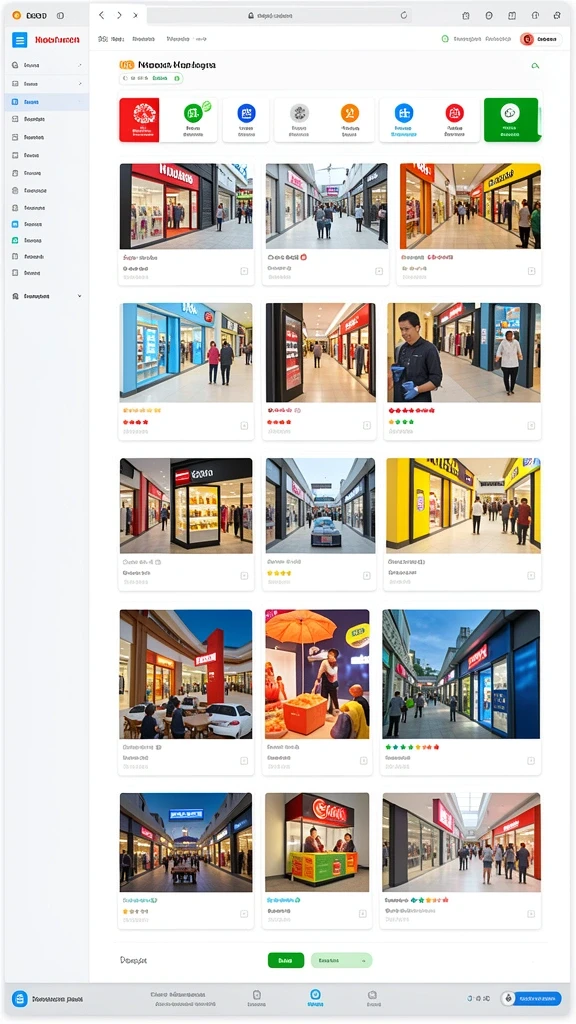Toggle checkbox on yellow storefront card
Viewport: 576px width, 1024px height.
[x=531, y=576]
